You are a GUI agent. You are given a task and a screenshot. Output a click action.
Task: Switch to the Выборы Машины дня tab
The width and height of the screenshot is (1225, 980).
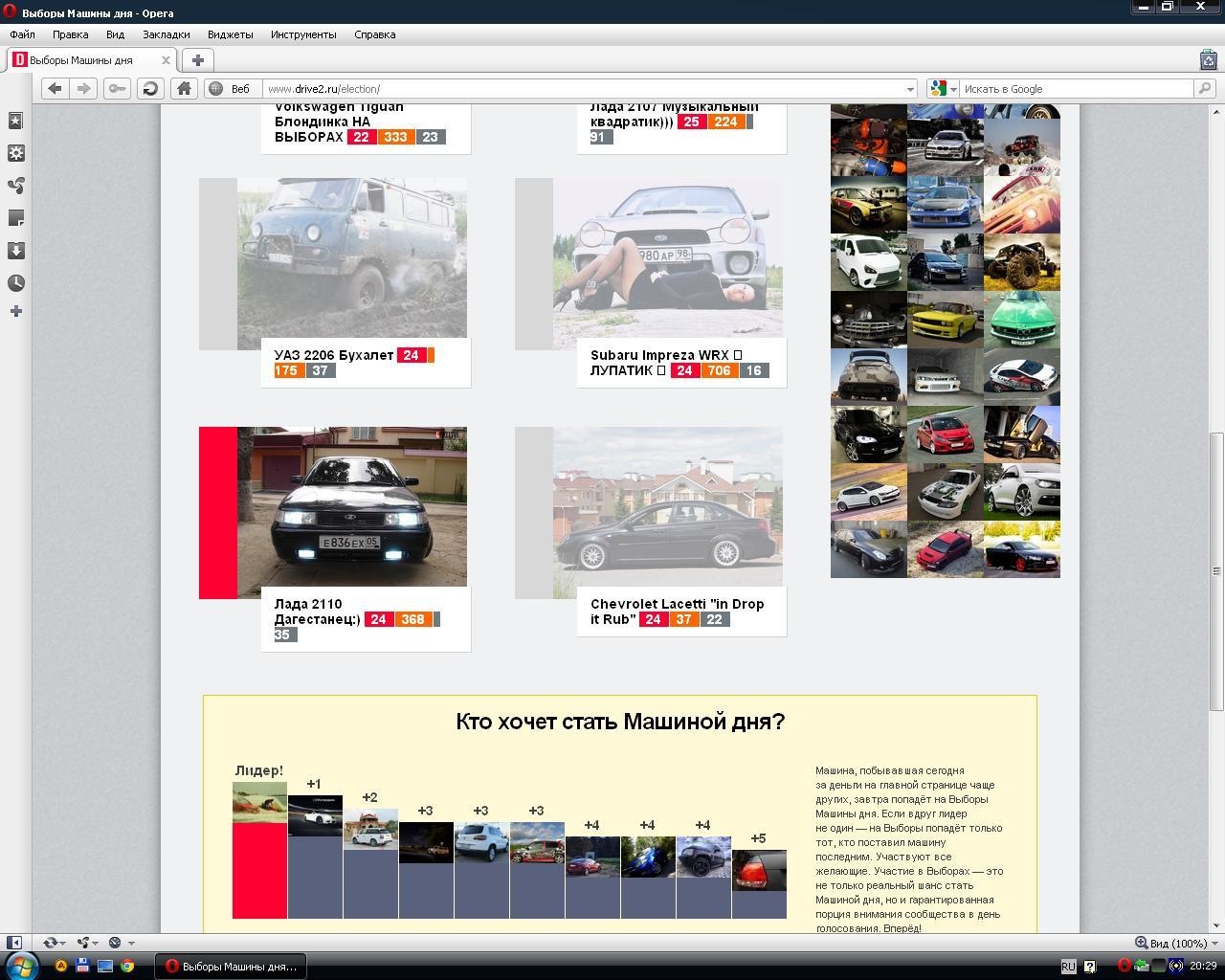(x=90, y=59)
